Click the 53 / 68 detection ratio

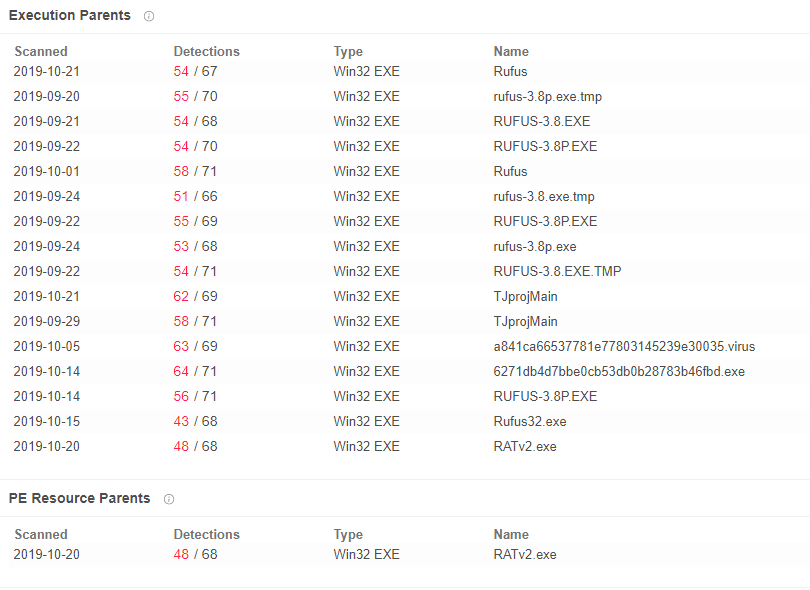coord(195,246)
